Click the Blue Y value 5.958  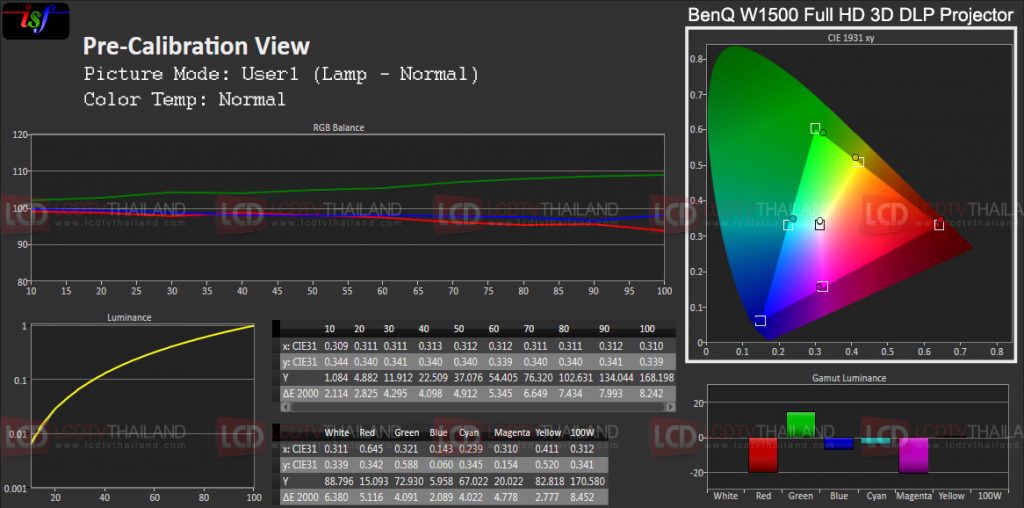pos(441,481)
